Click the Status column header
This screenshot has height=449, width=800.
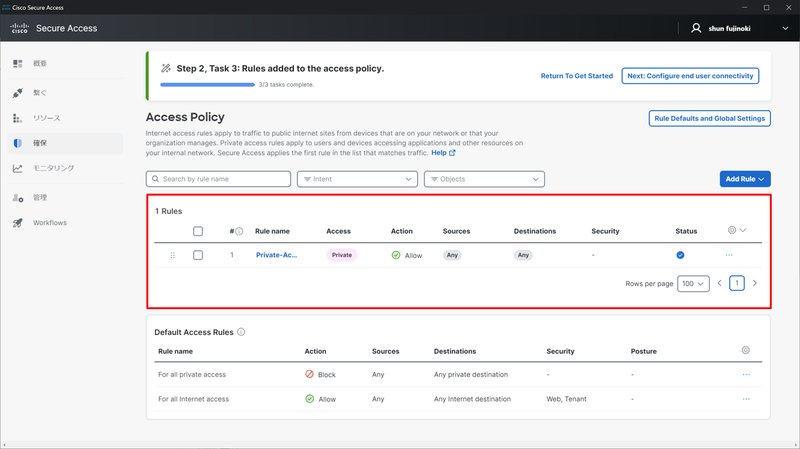[x=686, y=231]
